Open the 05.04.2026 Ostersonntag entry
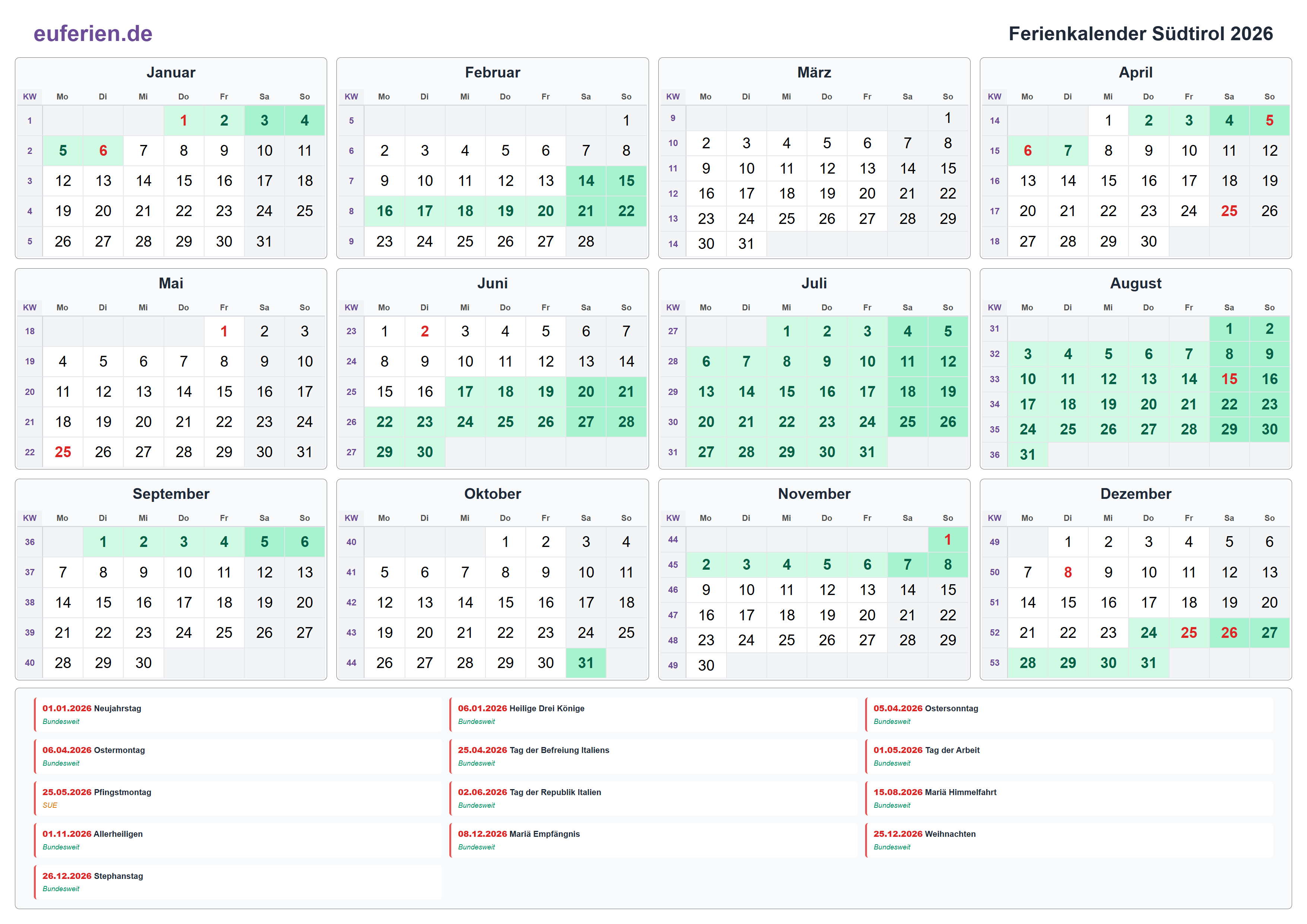This screenshot has height=924, width=1307. coord(1069,715)
